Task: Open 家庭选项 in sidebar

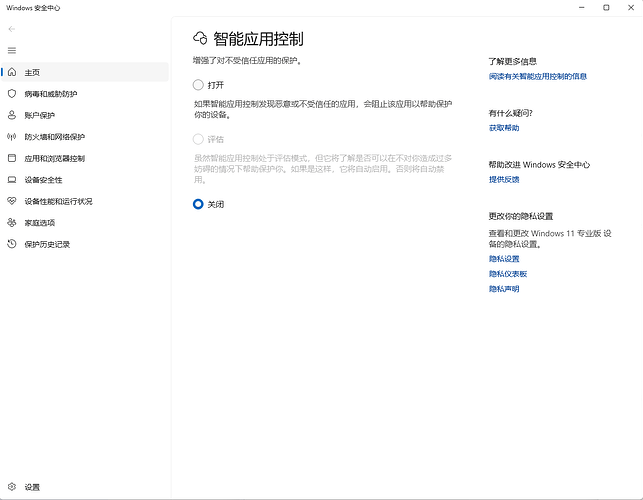Action: click(84, 223)
